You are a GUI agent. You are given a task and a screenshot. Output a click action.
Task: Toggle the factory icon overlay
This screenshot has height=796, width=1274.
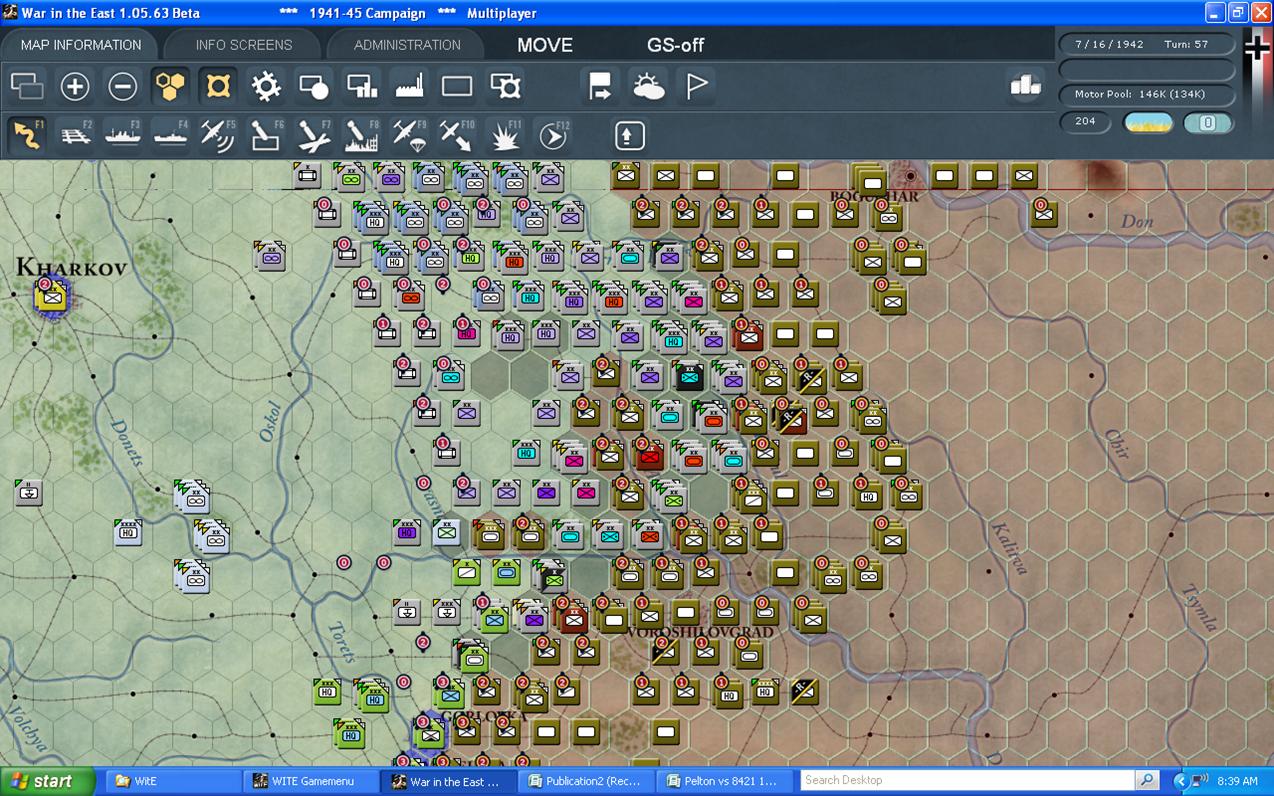410,86
